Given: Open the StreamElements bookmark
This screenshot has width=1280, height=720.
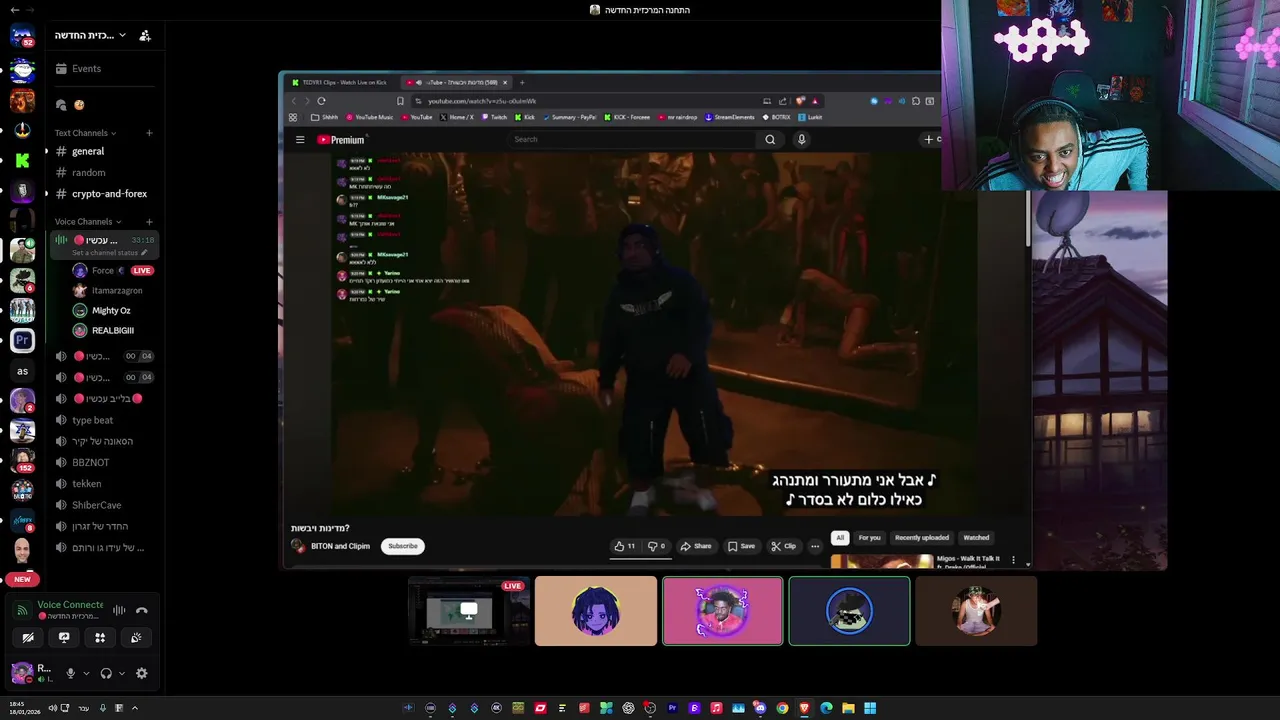Looking at the screenshot, I should pos(730,117).
